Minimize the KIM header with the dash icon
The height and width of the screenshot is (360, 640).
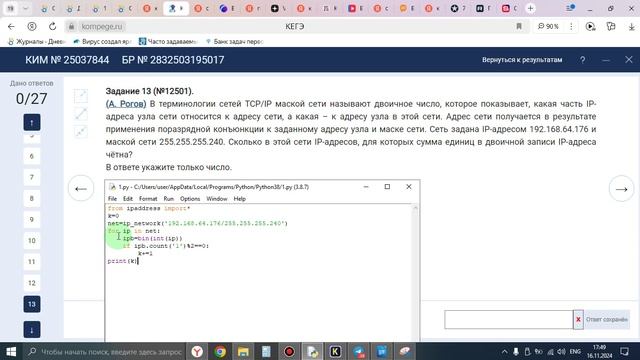pos(606,60)
